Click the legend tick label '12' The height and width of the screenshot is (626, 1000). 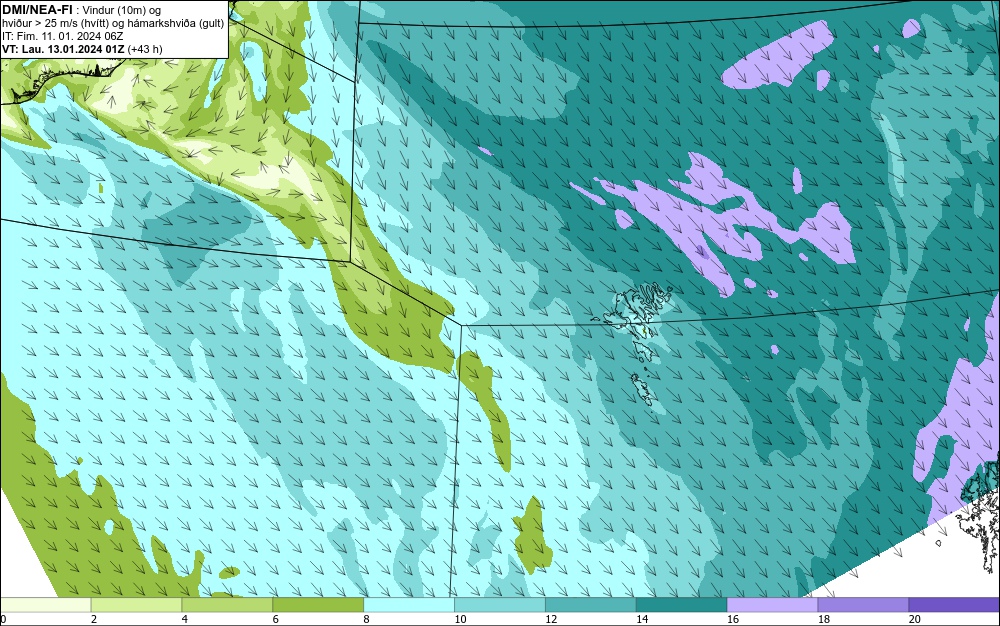(551, 619)
